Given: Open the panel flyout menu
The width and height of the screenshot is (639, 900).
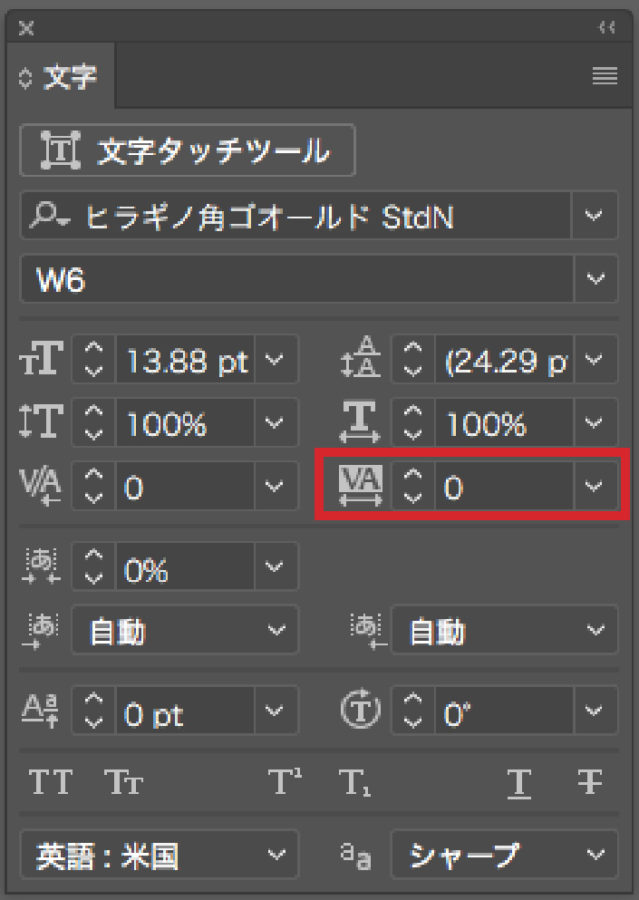Looking at the screenshot, I should pos(604,74).
